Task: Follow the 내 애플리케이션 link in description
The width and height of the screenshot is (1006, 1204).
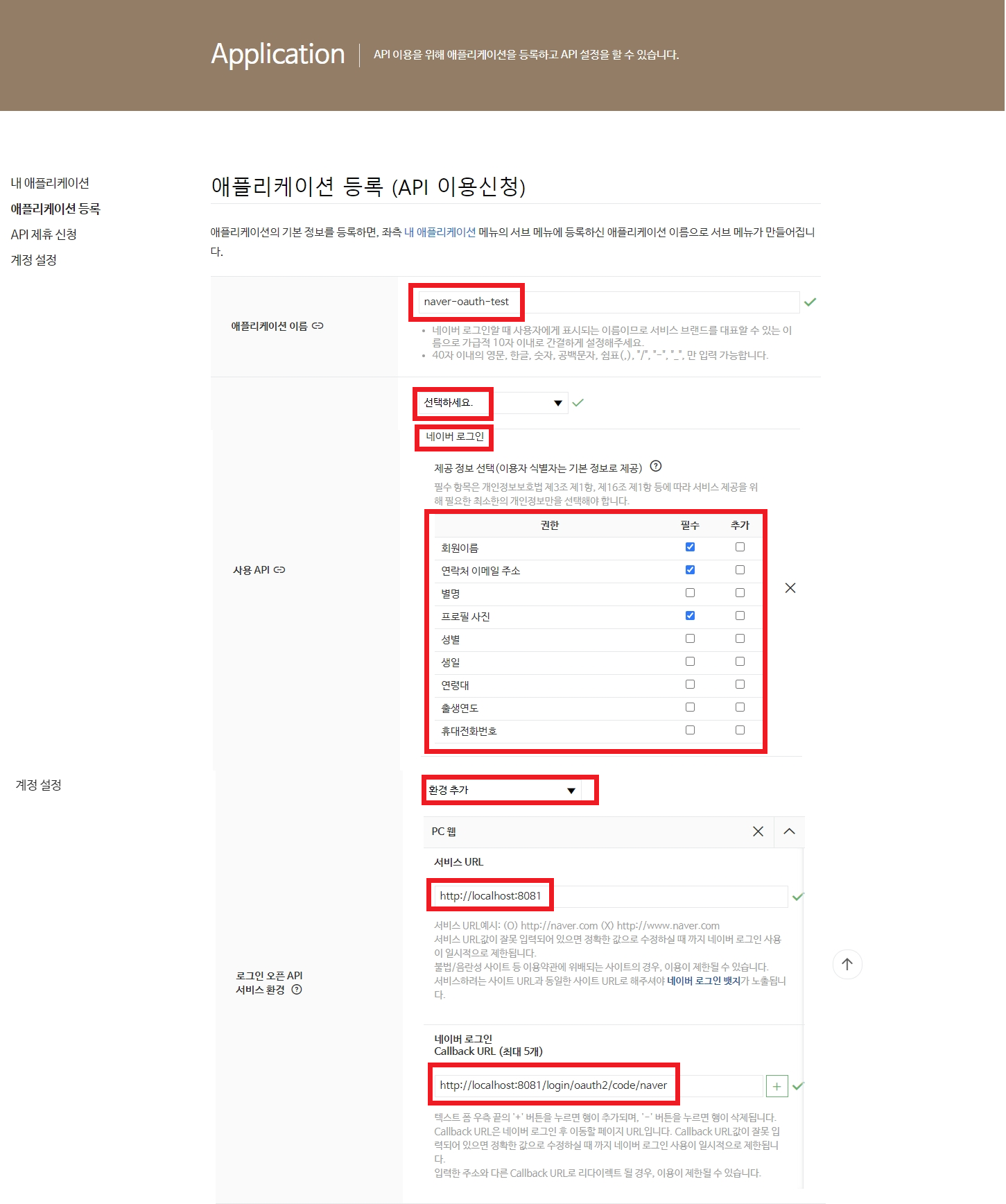Action: [440, 232]
